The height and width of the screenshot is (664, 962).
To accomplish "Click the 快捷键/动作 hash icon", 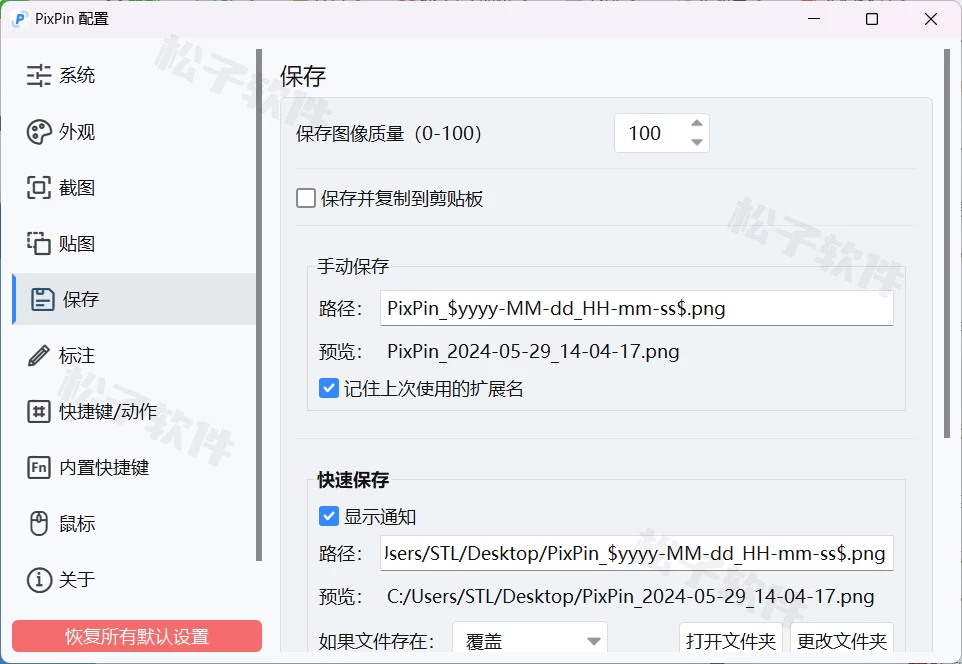I will point(39,412).
